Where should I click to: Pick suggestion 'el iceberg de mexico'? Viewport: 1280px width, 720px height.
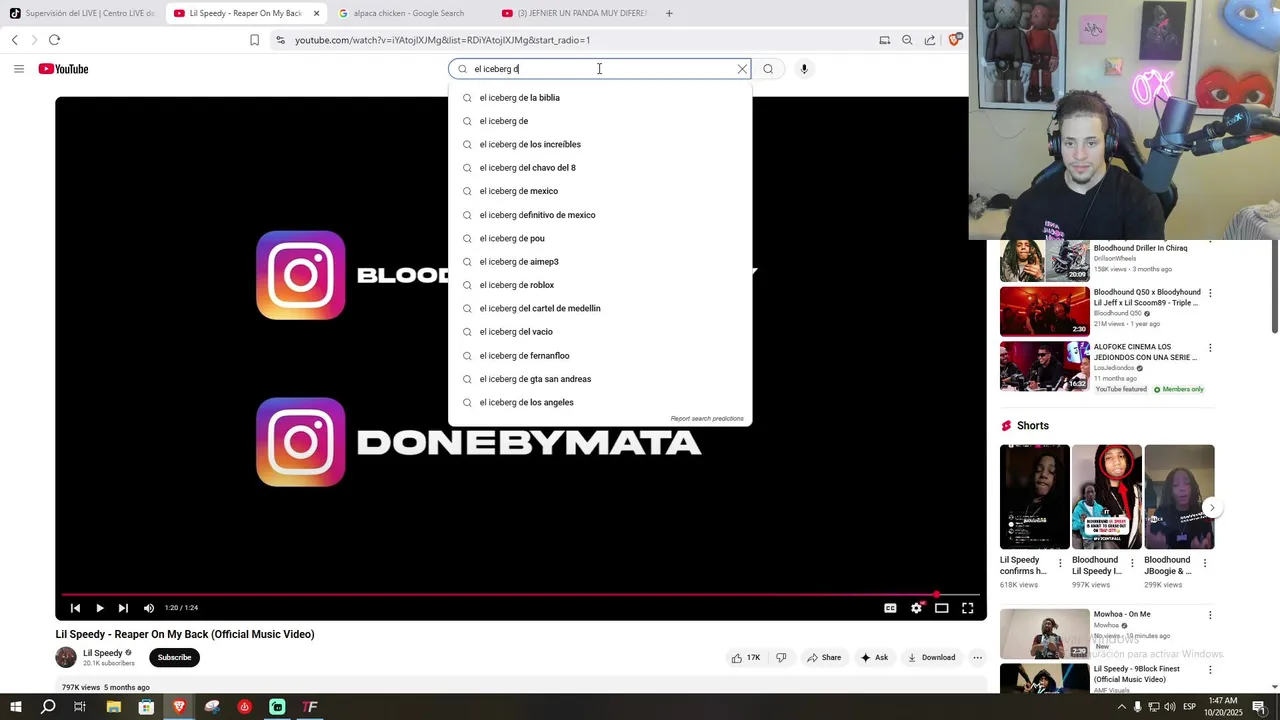click(600, 191)
